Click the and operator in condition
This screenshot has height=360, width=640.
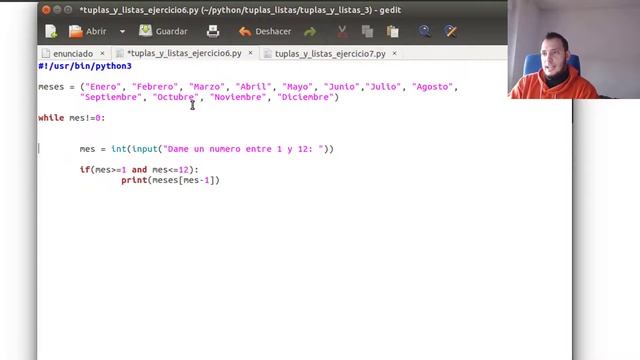pyautogui.click(x=139, y=170)
